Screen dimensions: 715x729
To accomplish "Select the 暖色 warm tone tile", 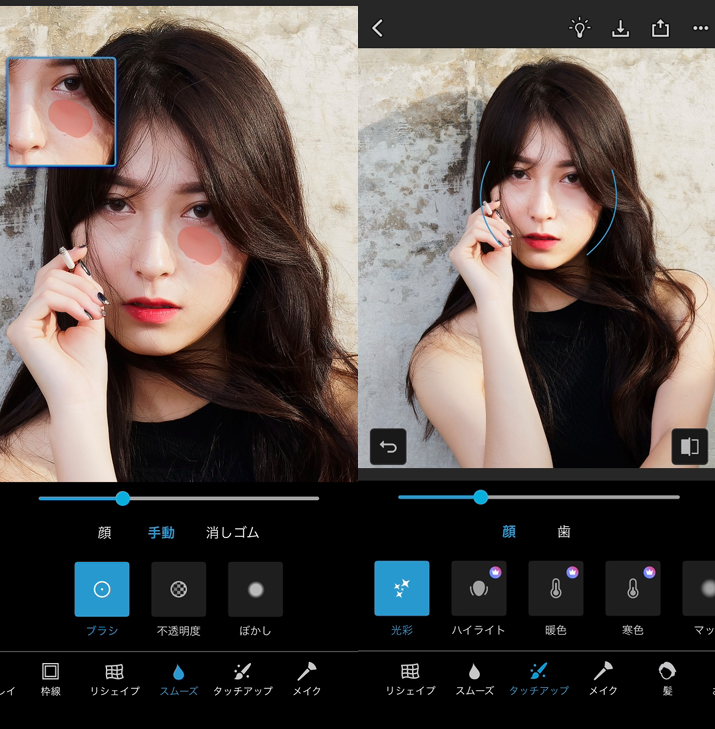I will point(556,588).
